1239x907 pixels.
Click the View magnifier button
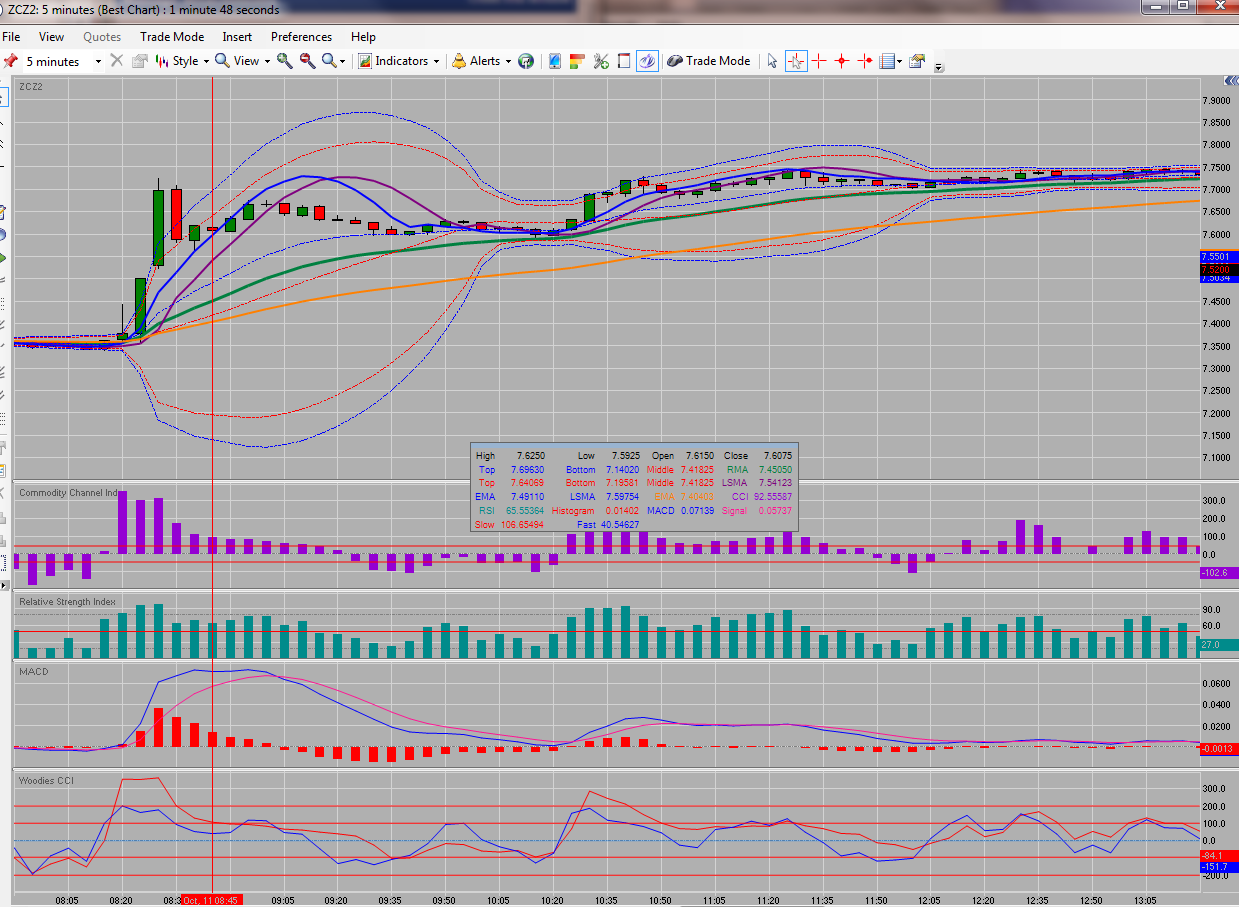237,61
